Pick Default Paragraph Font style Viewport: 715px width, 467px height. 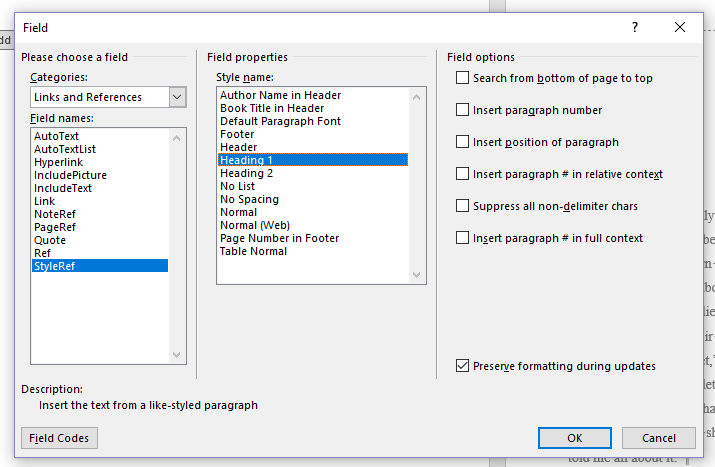pyautogui.click(x=313, y=121)
